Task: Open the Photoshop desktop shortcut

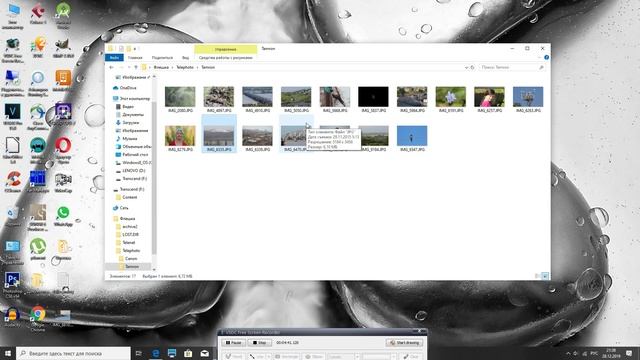Action: (x=12, y=281)
